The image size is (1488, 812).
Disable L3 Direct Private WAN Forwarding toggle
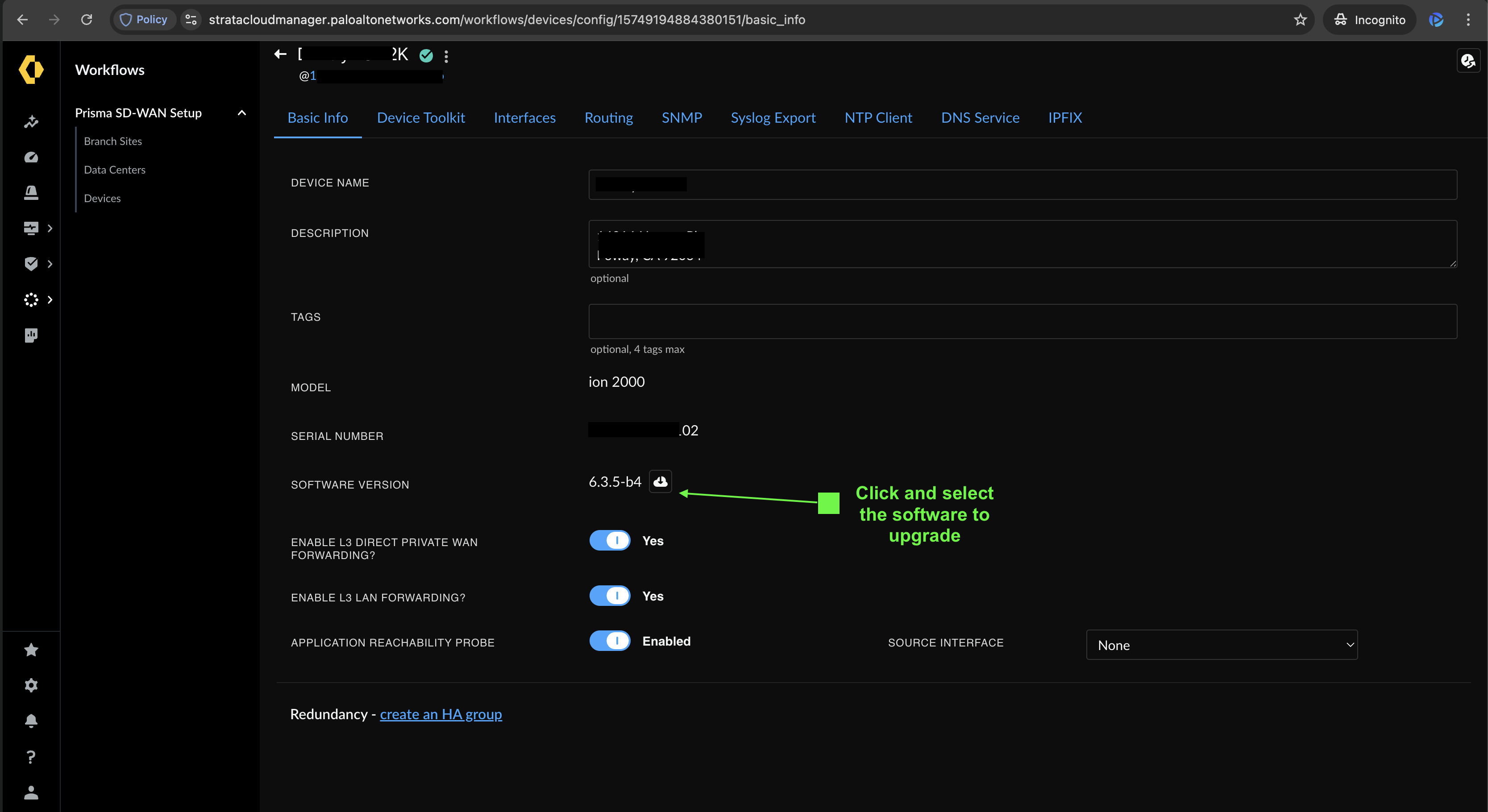click(x=609, y=541)
